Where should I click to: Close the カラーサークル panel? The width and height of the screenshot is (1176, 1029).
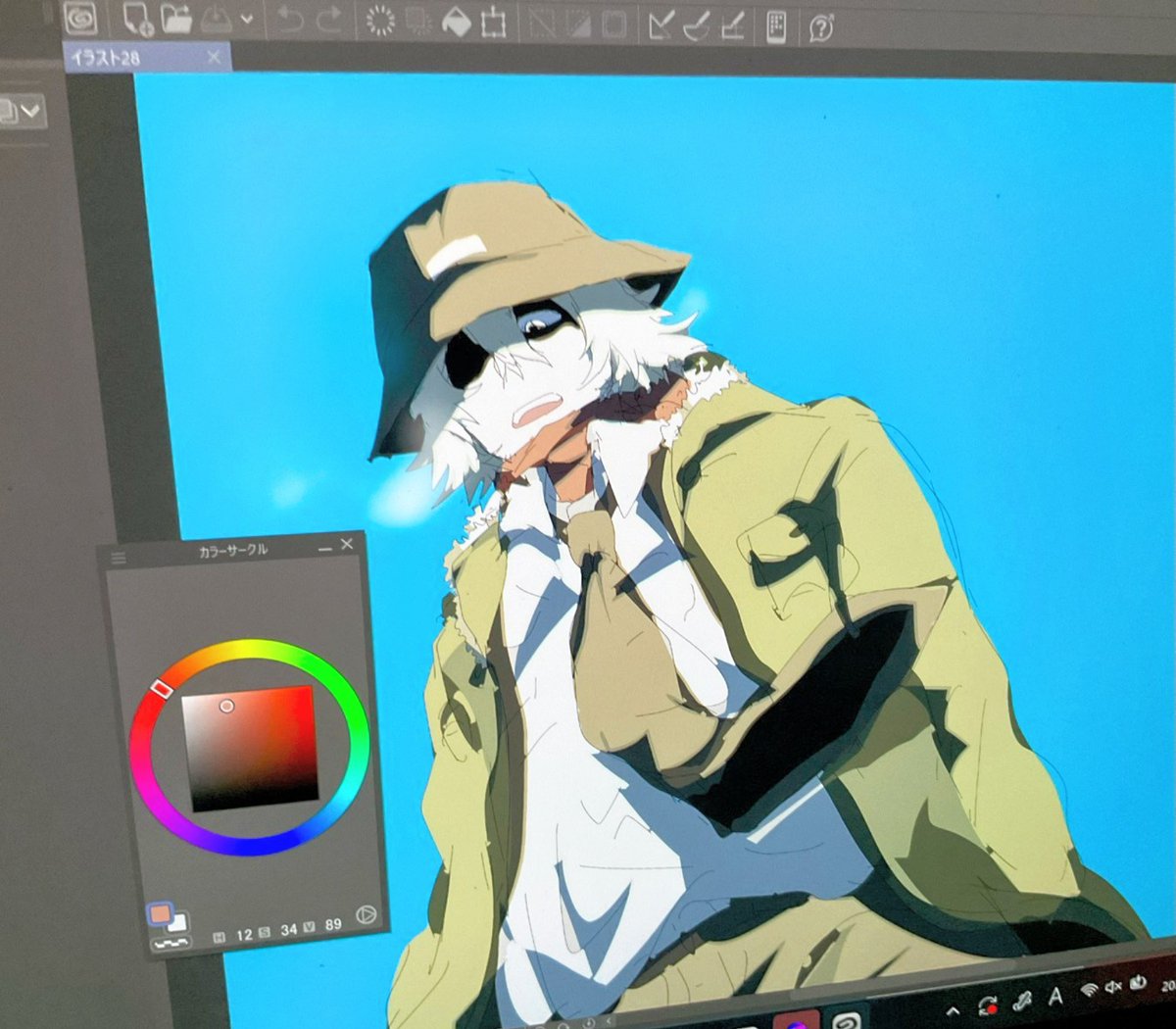pos(347,544)
